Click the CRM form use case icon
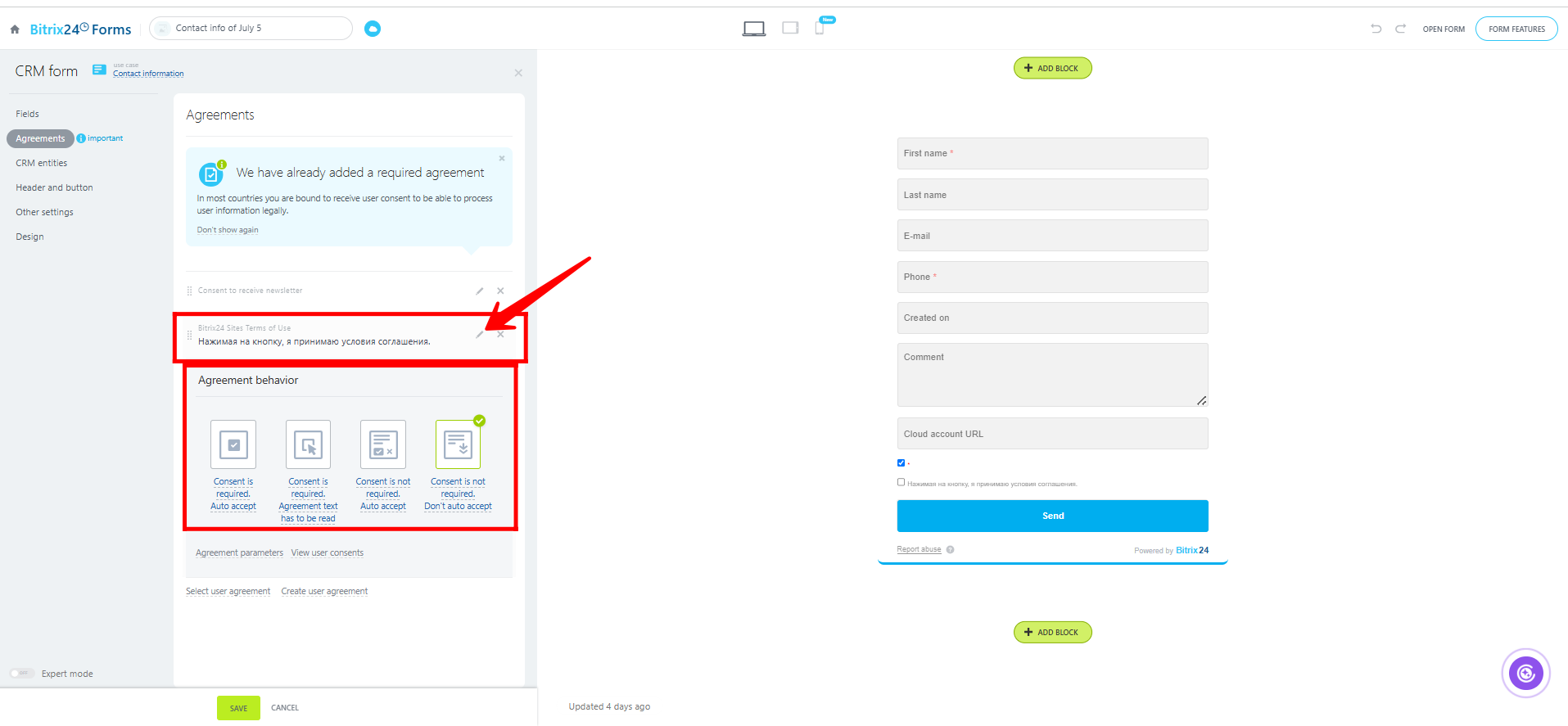This screenshot has width=1568, height=726. (99, 70)
